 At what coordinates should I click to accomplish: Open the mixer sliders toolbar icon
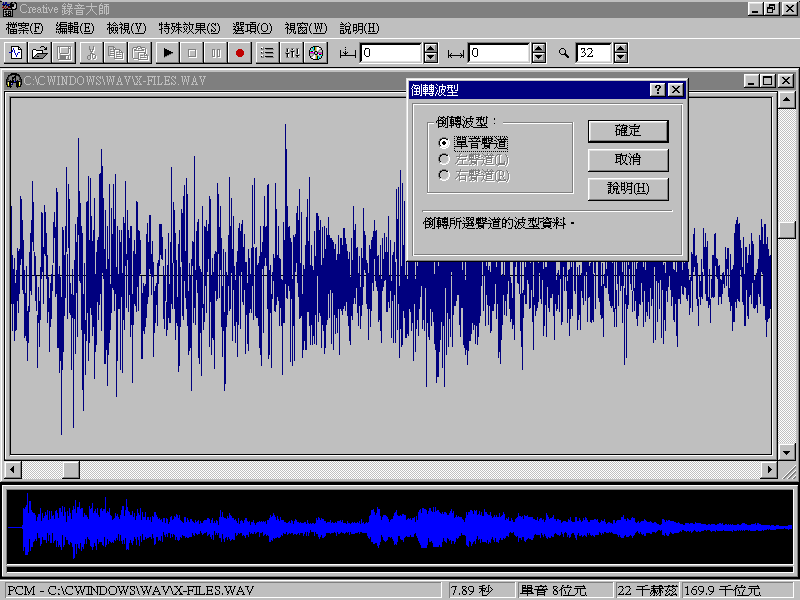coord(292,52)
